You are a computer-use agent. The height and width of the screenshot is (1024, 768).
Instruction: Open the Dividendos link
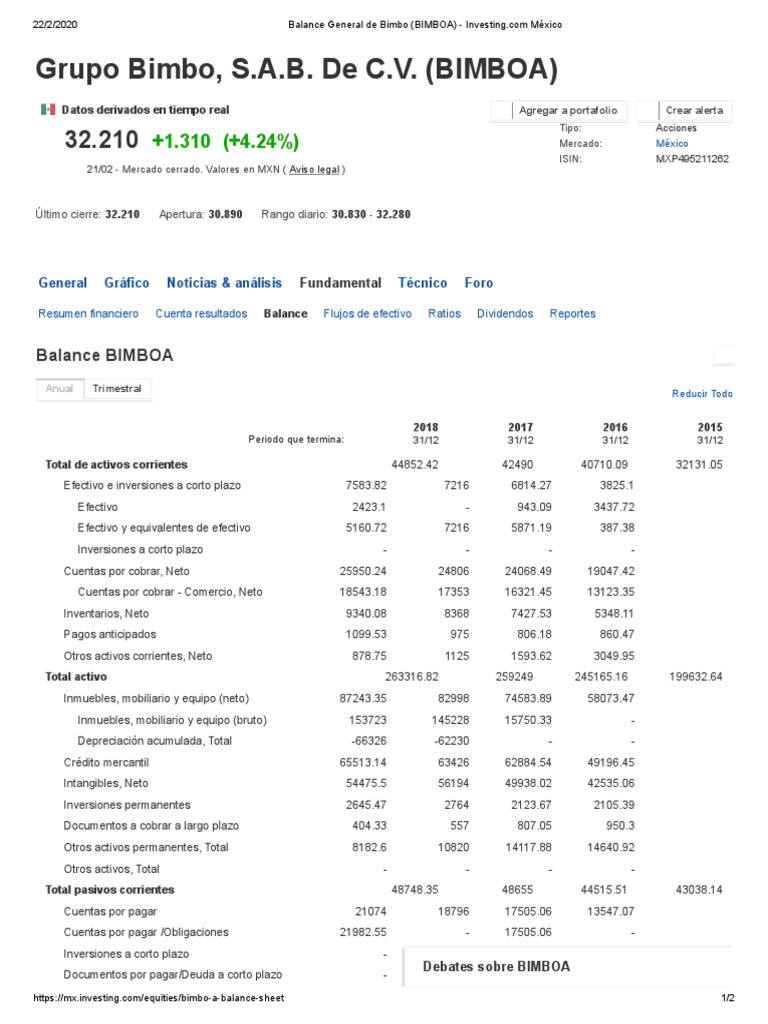tap(505, 313)
